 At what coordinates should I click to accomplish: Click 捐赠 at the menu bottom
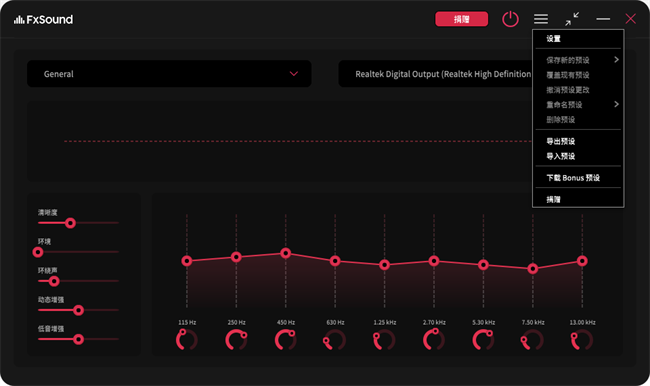[x=578, y=199]
